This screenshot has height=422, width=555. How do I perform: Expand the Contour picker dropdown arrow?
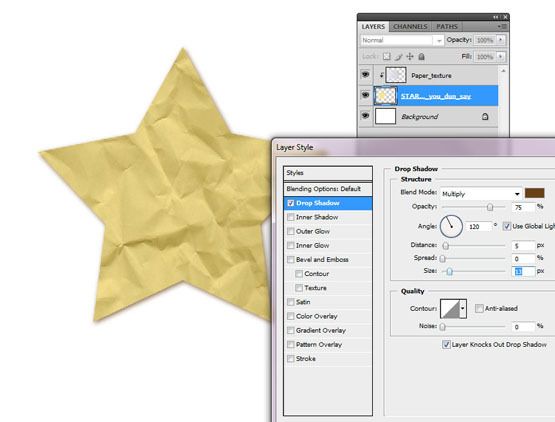pyautogui.click(x=463, y=308)
